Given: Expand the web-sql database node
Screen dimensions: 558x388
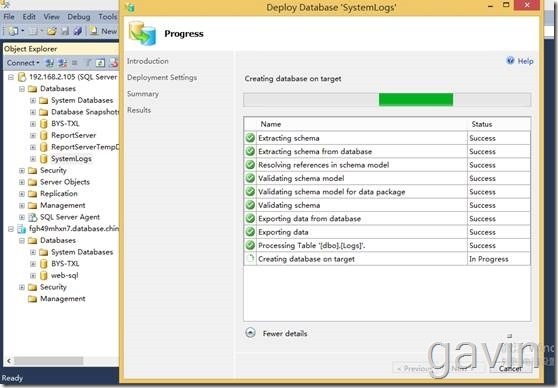Looking at the screenshot, I should click(33, 276).
